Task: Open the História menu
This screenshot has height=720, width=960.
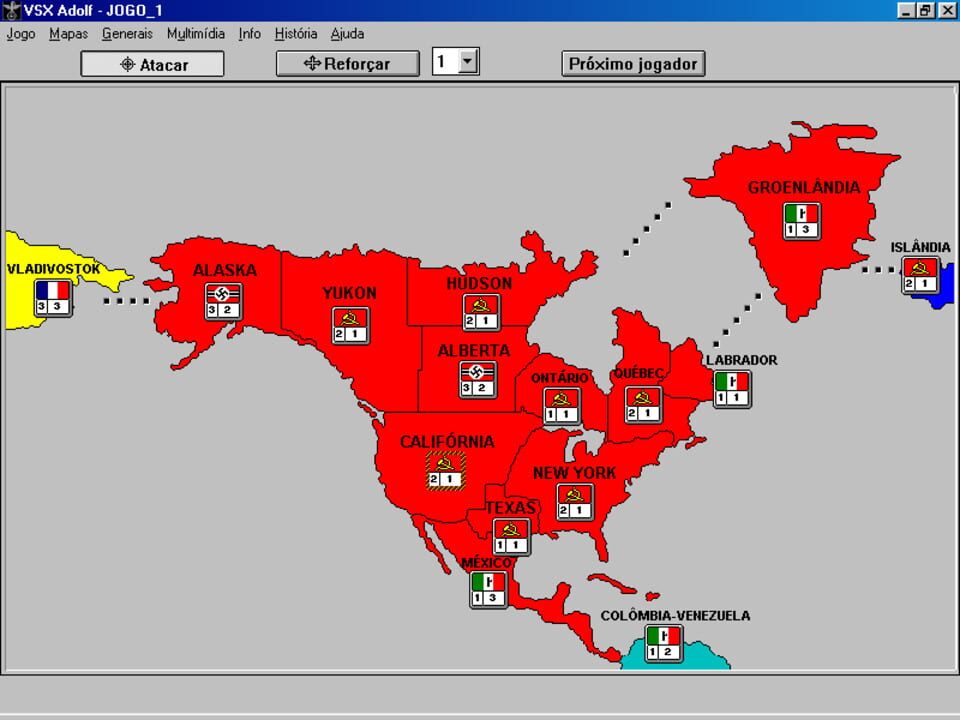Action: pyautogui.click(x=296, y=34)
